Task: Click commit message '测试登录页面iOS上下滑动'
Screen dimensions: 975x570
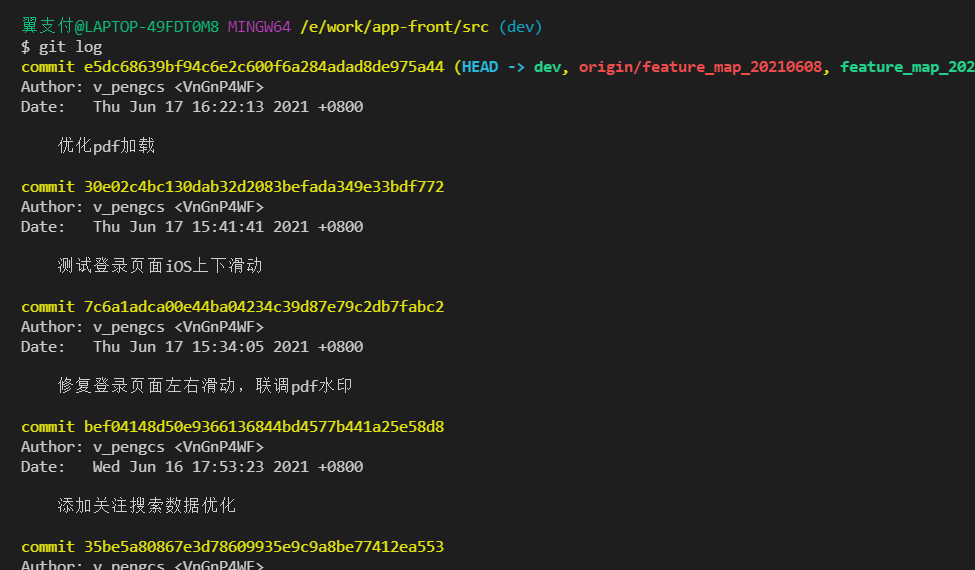Action: (160, 266)
